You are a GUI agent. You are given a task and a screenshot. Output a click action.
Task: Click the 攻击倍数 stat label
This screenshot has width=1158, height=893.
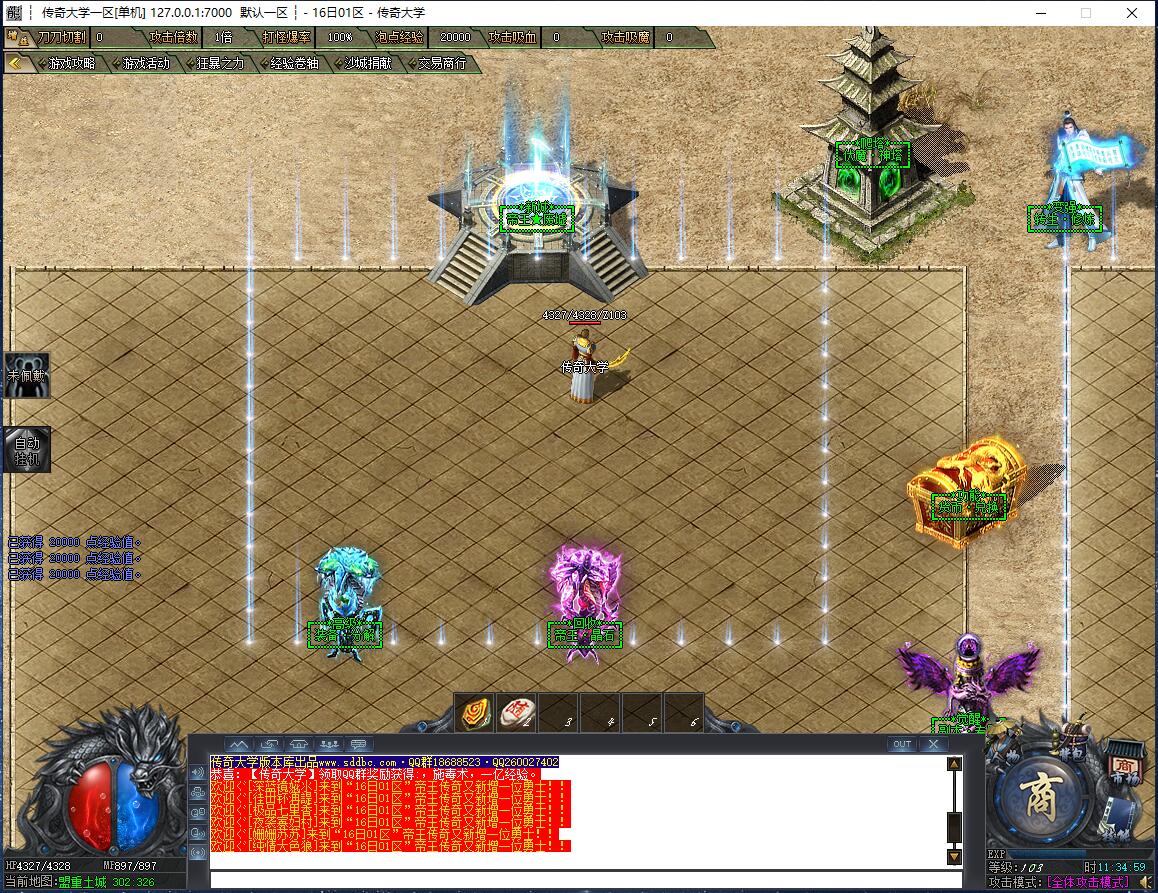174,37
